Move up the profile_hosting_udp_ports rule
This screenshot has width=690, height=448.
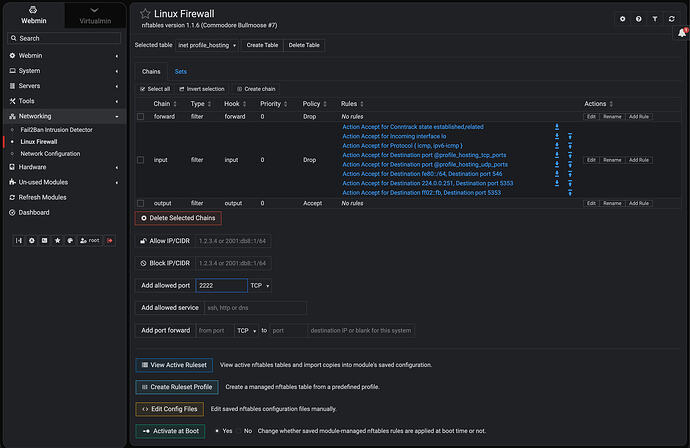point(570,165)
